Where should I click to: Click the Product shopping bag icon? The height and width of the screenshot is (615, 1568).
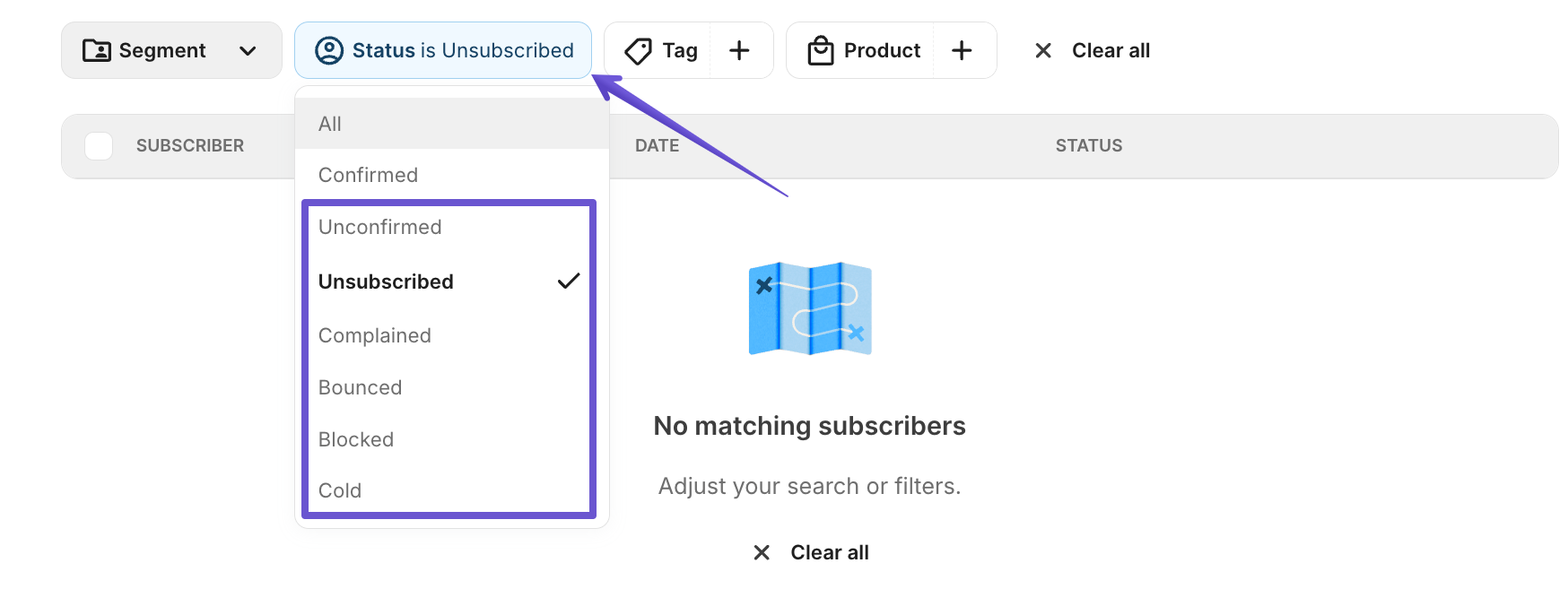[x=821, y=50]
